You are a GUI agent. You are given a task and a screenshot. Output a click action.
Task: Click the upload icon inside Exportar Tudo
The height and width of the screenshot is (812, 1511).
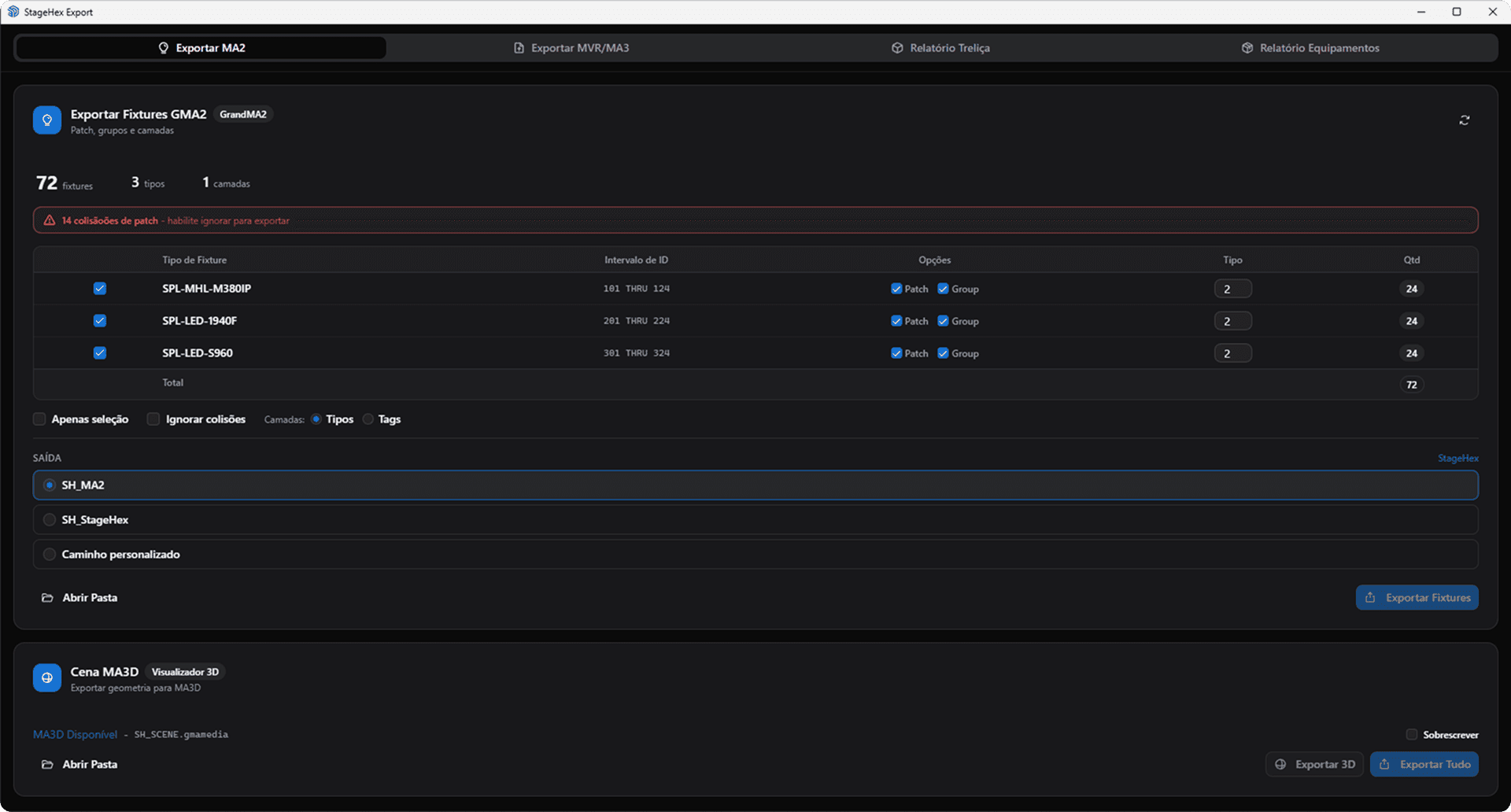[x=1385, y=764]
